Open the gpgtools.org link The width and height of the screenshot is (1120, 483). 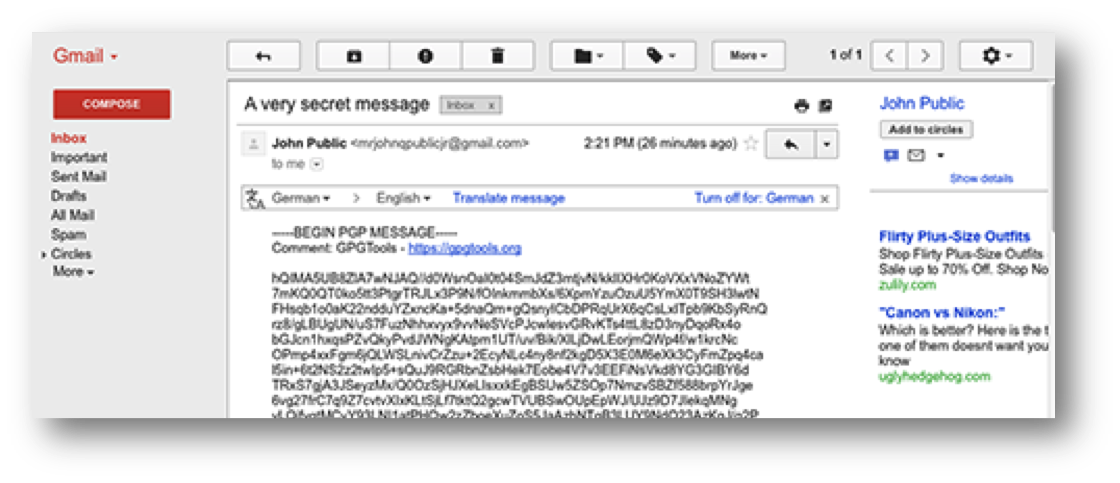(x=465, y=249)
